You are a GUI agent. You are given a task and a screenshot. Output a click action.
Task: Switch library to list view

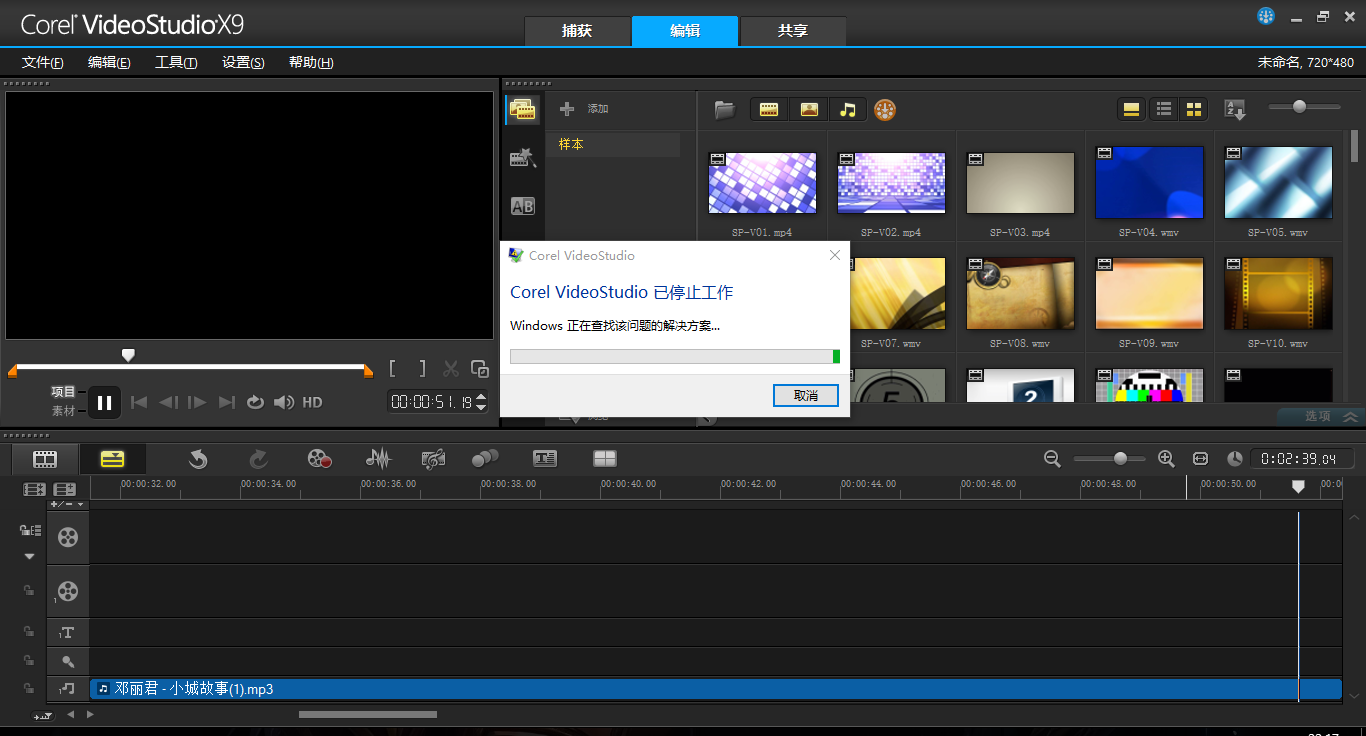click(1164, 110)
